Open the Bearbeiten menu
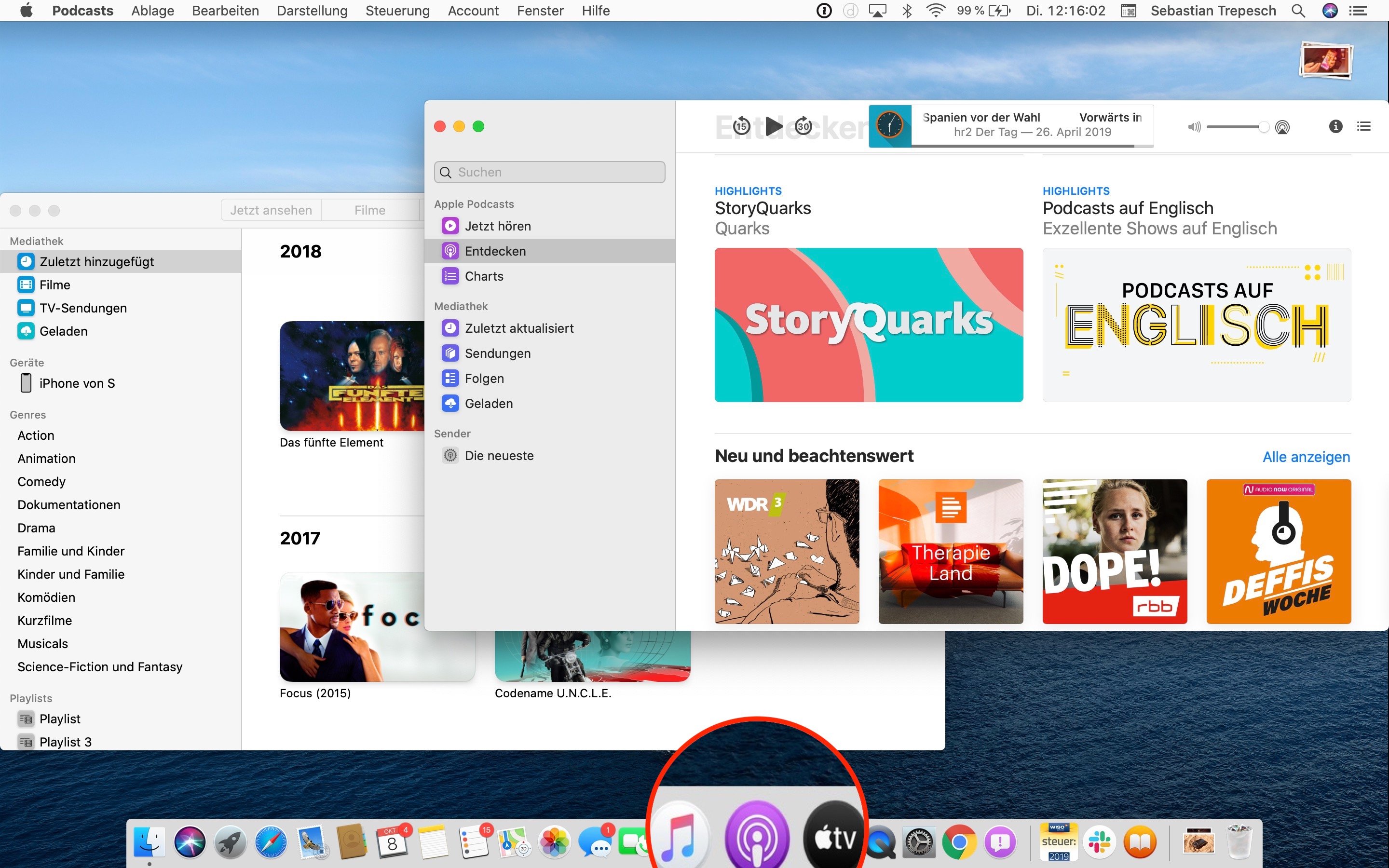 click(226, 10)
